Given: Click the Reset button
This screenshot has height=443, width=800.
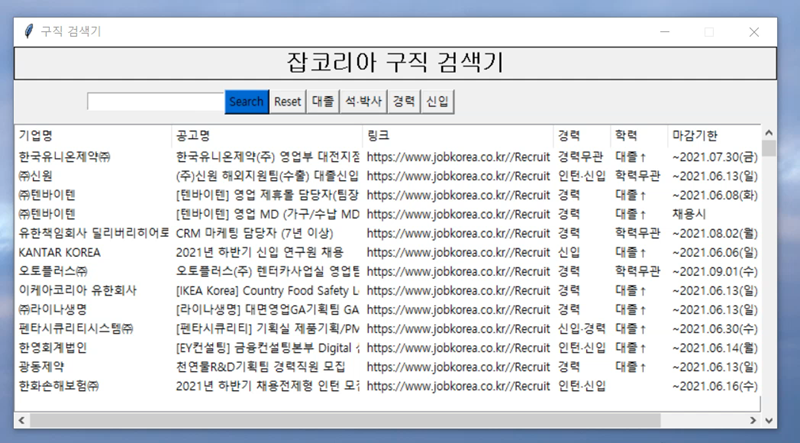Looking at the screenshot, I should click(x=287, y=102).
